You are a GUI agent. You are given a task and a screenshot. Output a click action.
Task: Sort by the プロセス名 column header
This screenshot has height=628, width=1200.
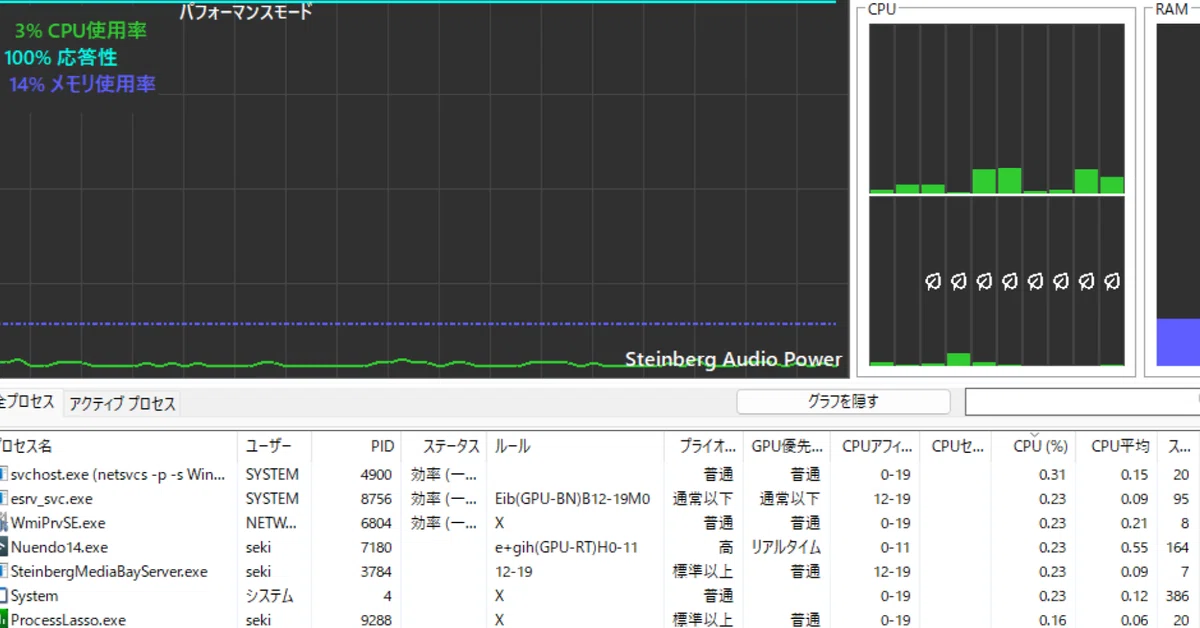tap(118, 446)
